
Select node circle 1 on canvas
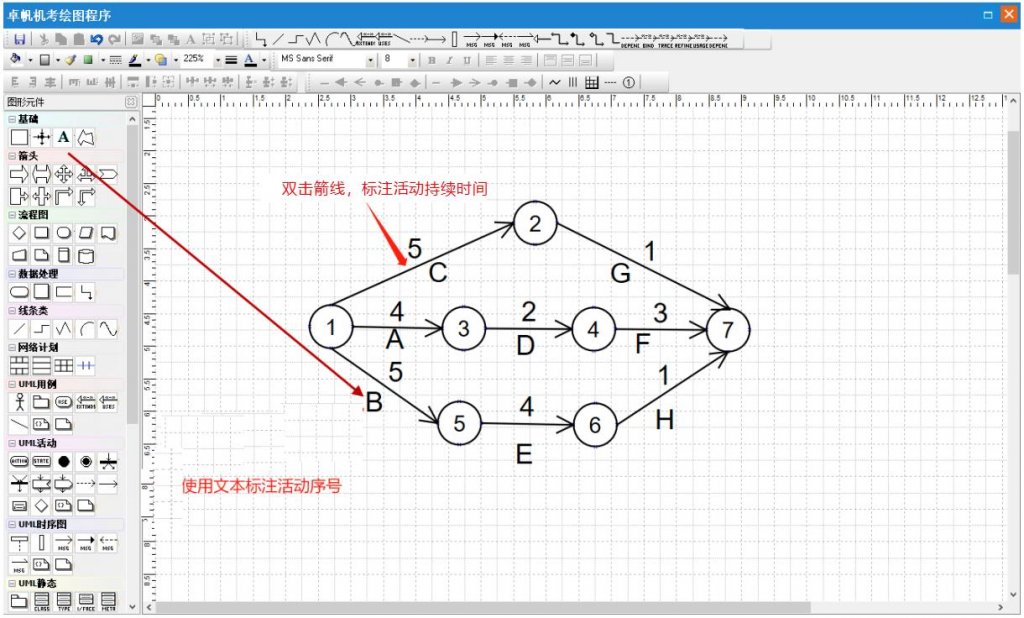(x=331, y=327)
